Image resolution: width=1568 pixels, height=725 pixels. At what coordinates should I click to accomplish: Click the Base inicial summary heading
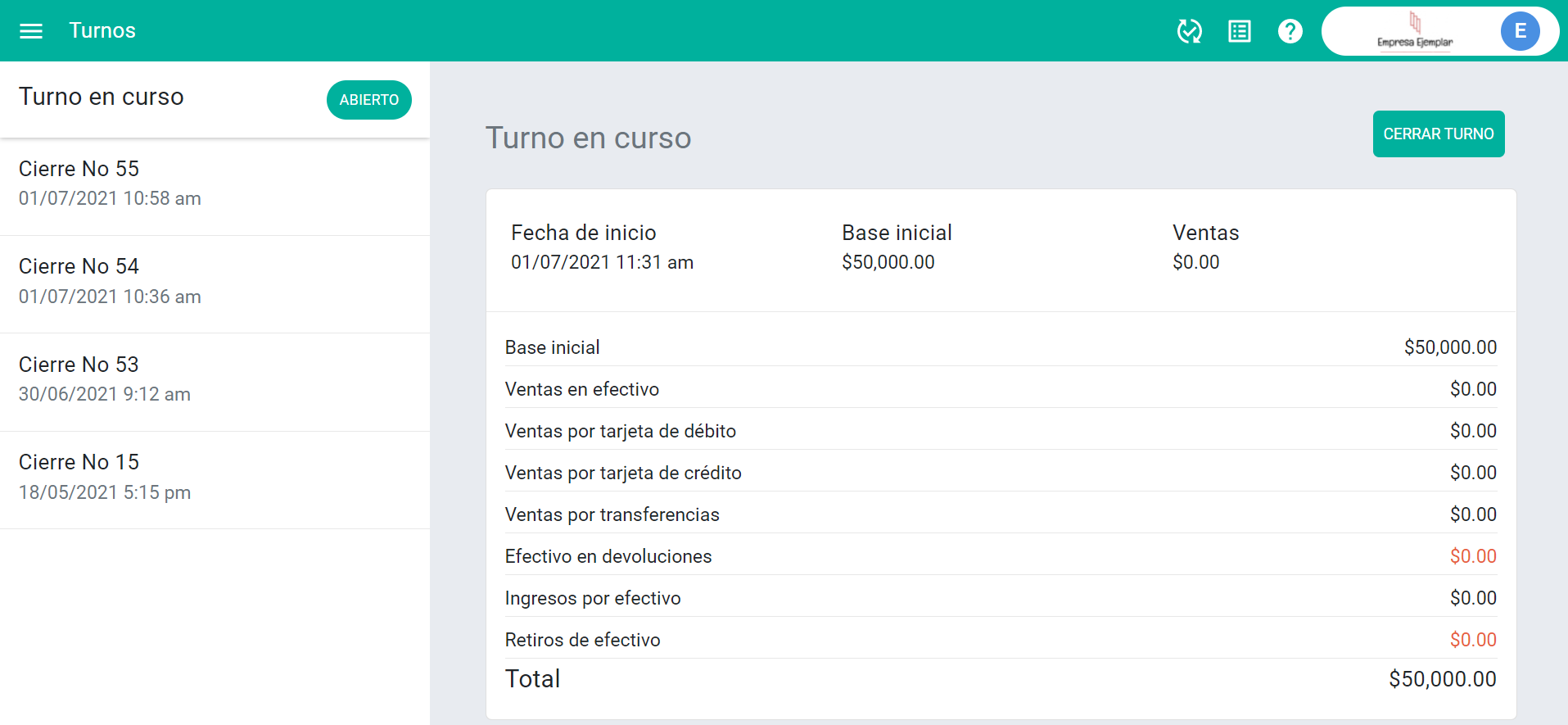pyautogui.click(x=897, y=233)
